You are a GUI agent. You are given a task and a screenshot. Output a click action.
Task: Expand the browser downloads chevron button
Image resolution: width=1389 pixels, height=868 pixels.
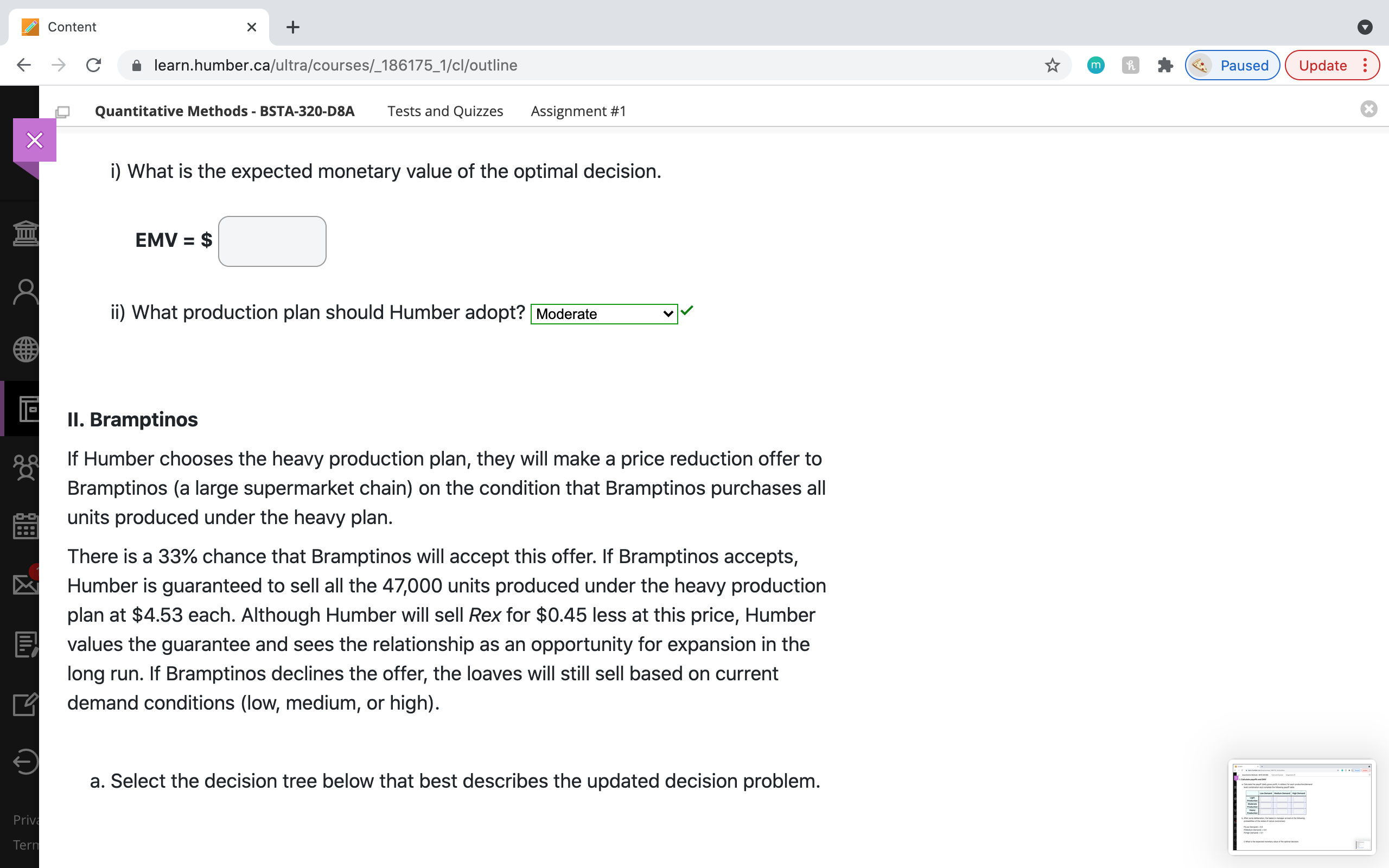pos(1365,27)
